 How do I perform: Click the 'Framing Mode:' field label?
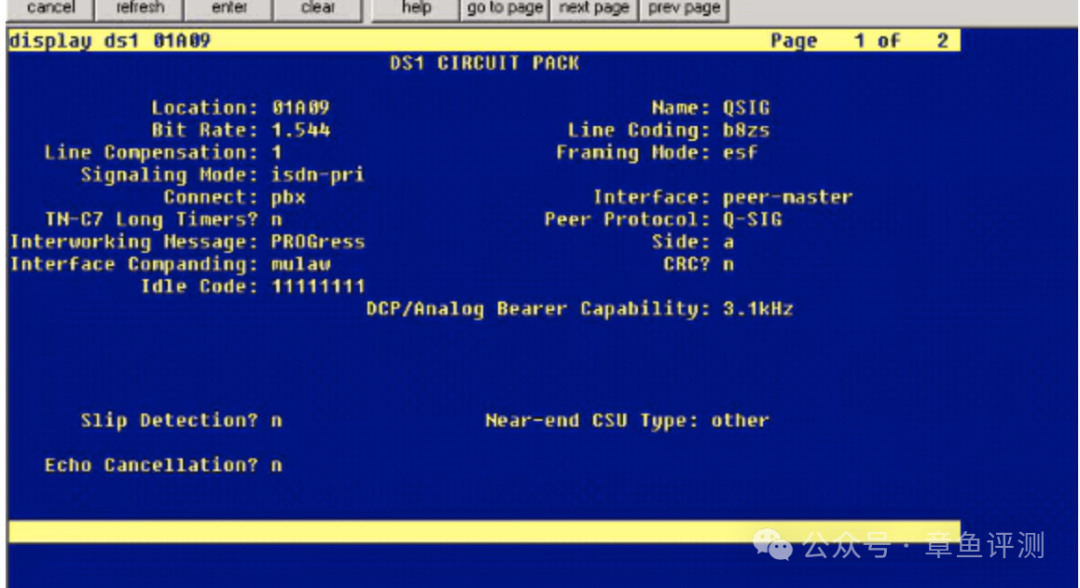pyautogui.click(x=633, y=152)
